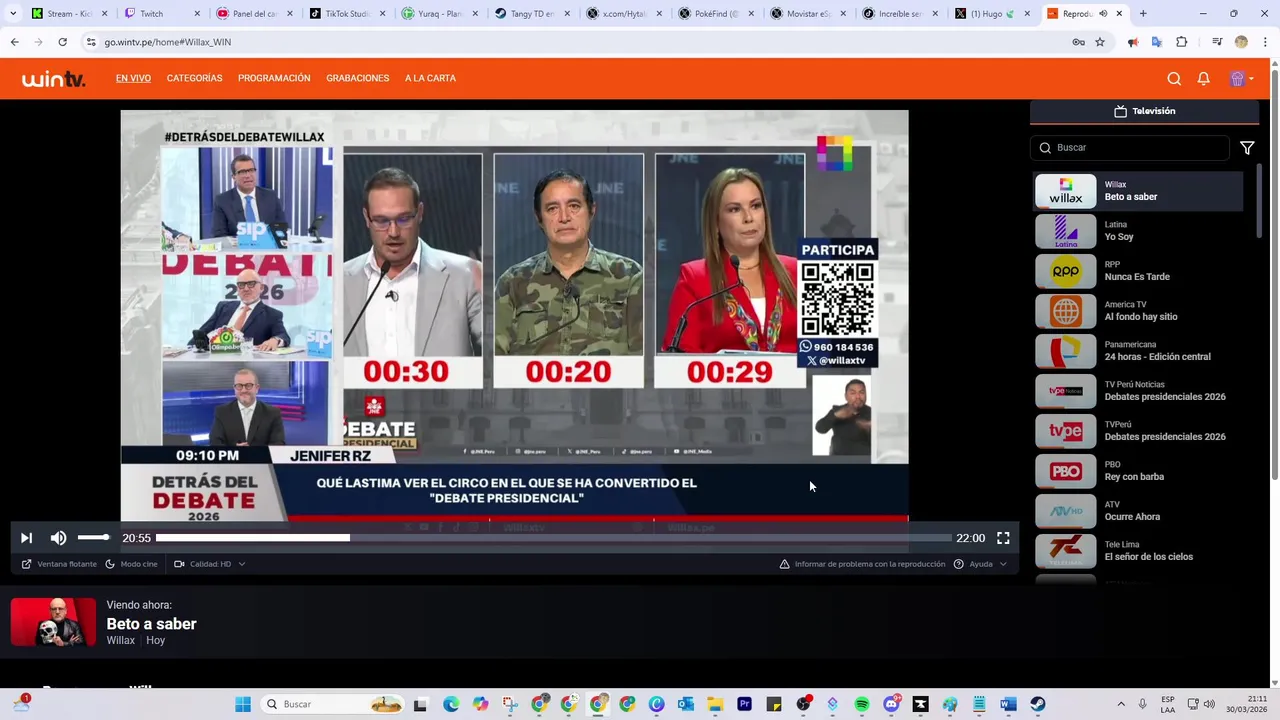This screenshot has width=1280, height=720.
Task: Click the Windows taskbar Buscar search box
Action: click(x=334, y=704)
